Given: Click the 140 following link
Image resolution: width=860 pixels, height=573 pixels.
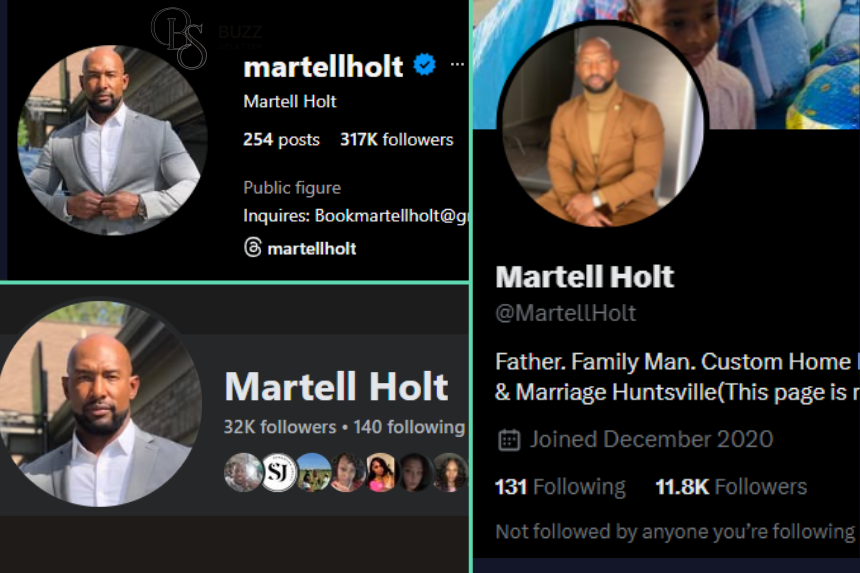Looking at the screenshot, I should tap(409, 427).
